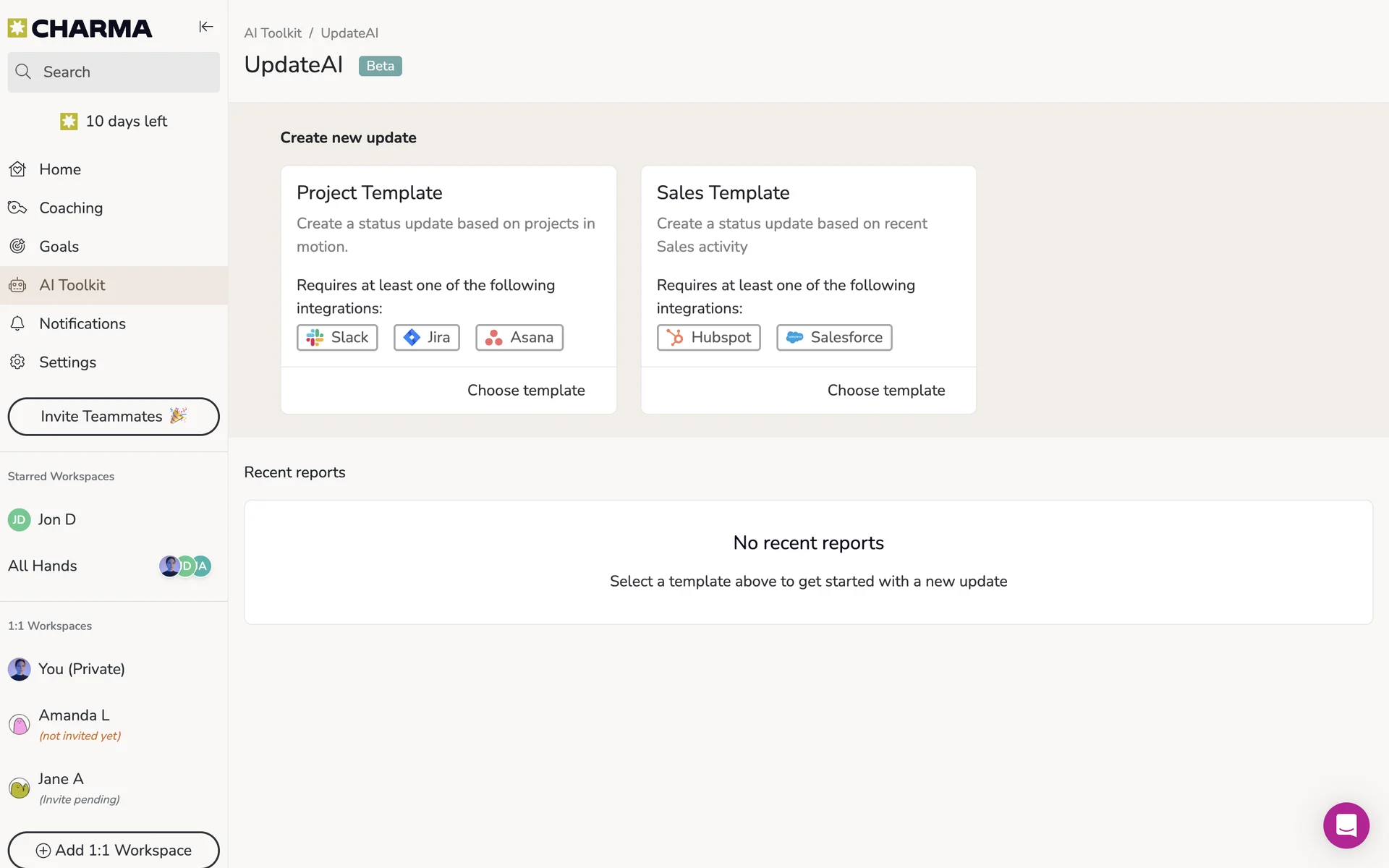
Task: Click the Invite Teammates button
Action: click(114, 416)
